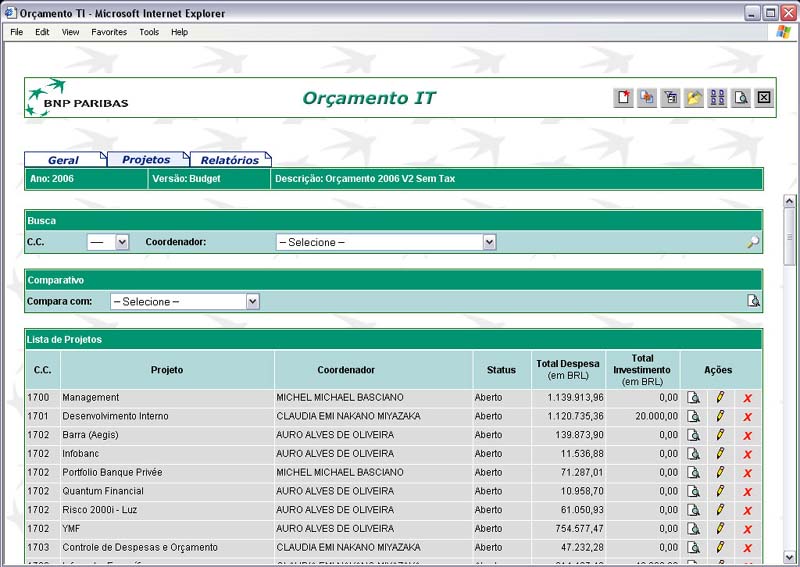The width and height of the screenshot is (800, 567).
Task: View details of Portfolio Banque Privée
Action: [693, 473]
